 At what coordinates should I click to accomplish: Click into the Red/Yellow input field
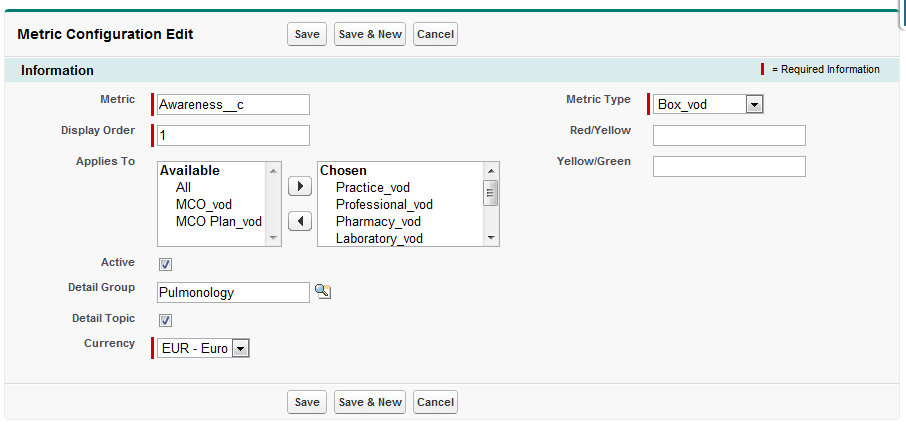point(728,135)
